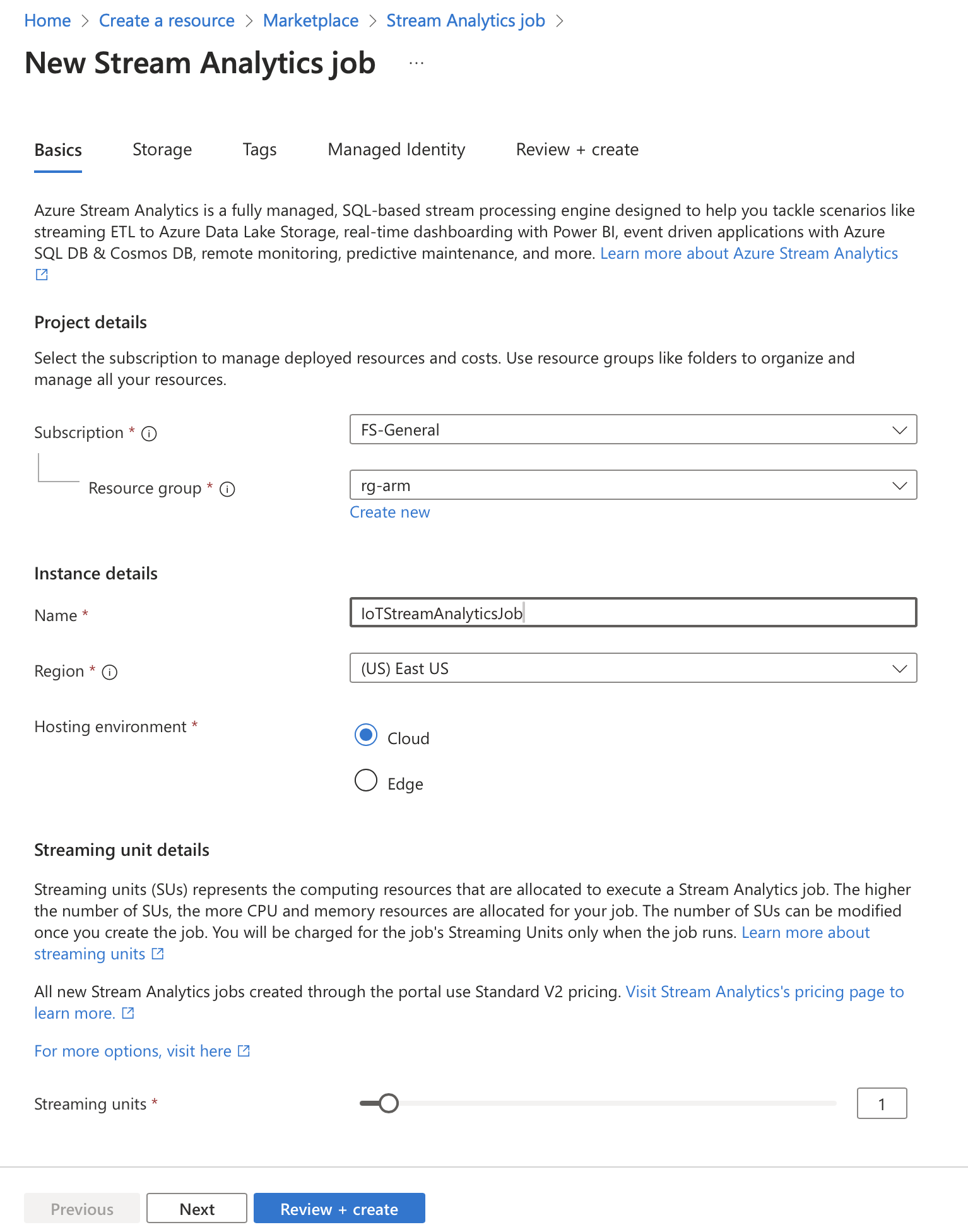Select the Edge hosting environment

366,781
